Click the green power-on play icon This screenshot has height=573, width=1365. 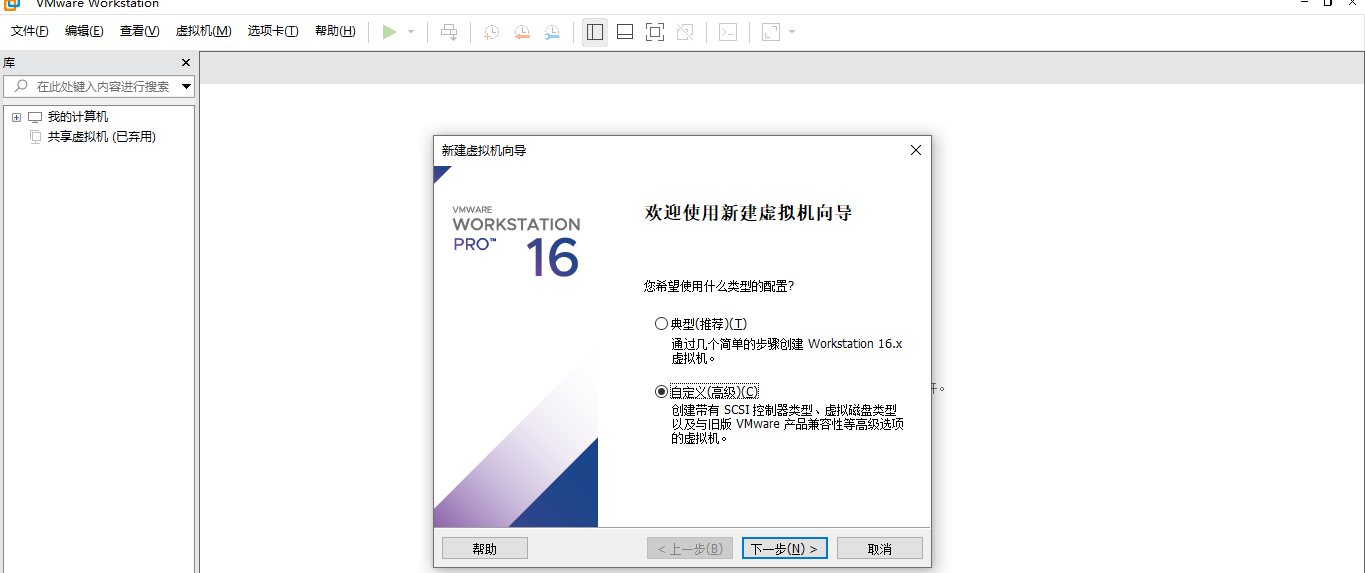pos(390,32)
